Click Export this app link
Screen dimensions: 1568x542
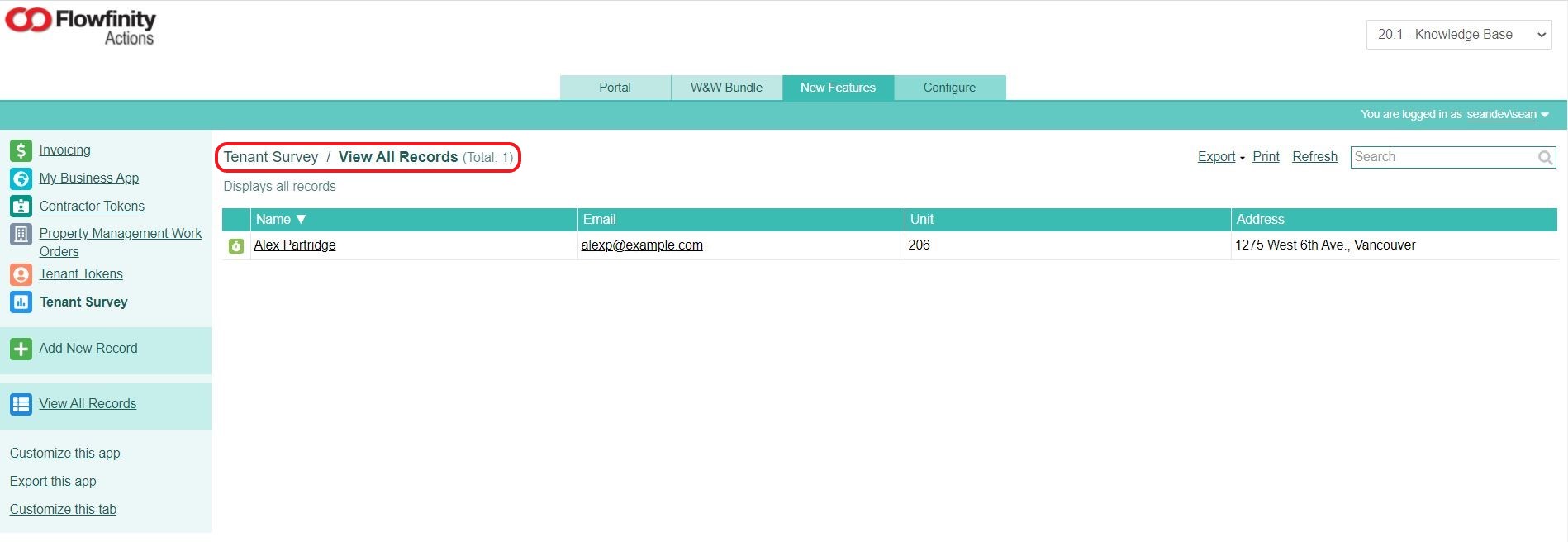tap(53, 482)
